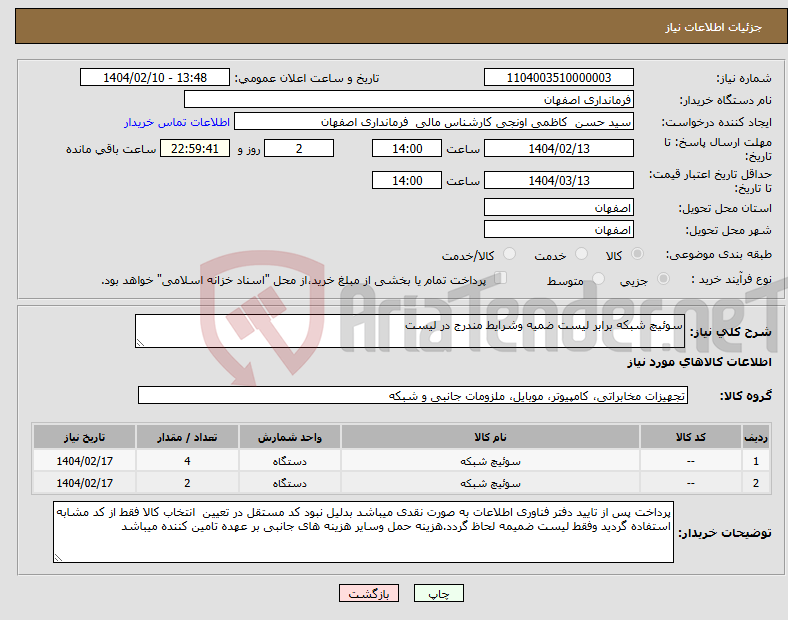Click quantity 2 in row 2
Viewport: 788px width, 620px height.
[x=187, y=483]
